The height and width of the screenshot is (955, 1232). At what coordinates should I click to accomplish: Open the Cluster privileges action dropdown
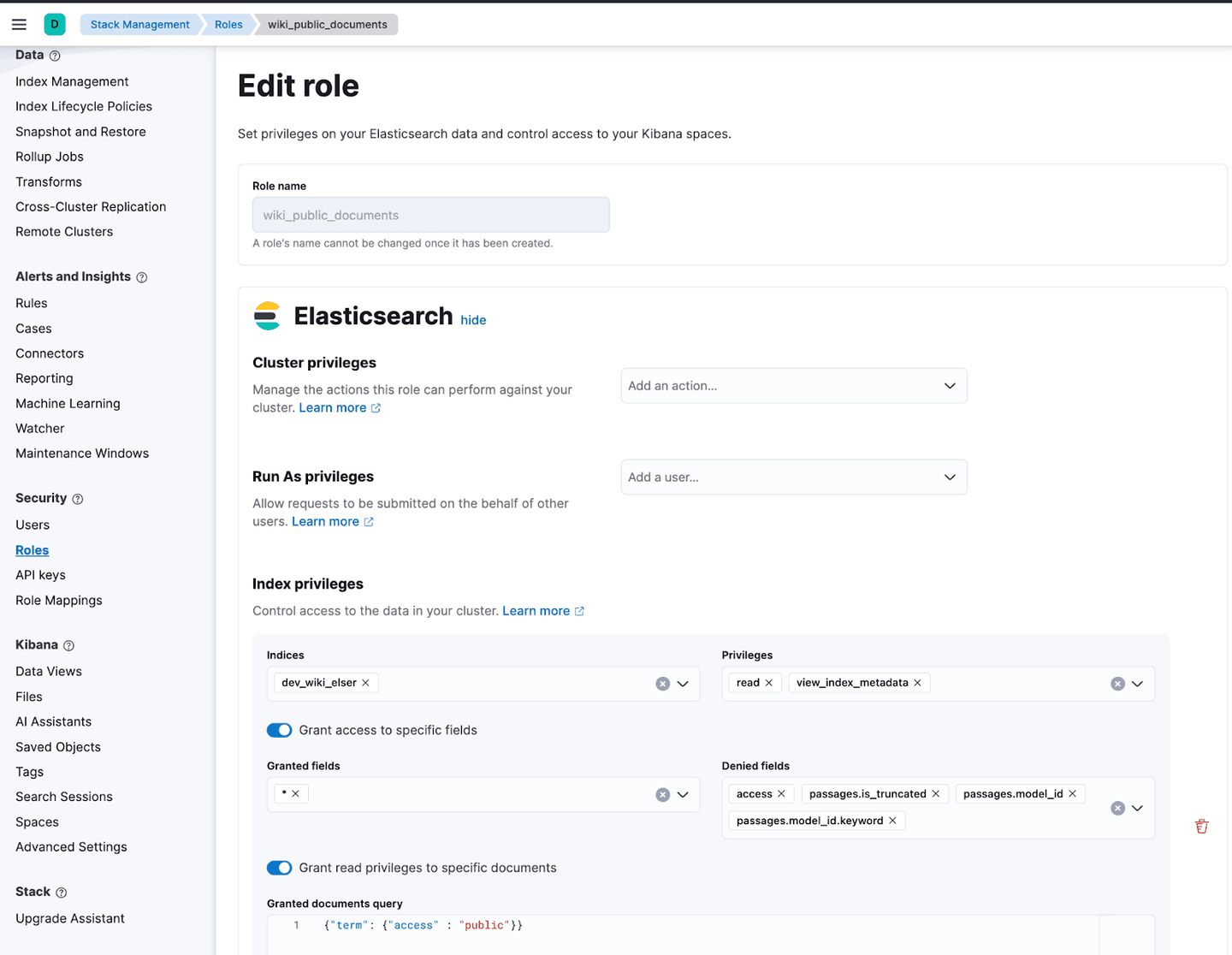click(793, 386)
